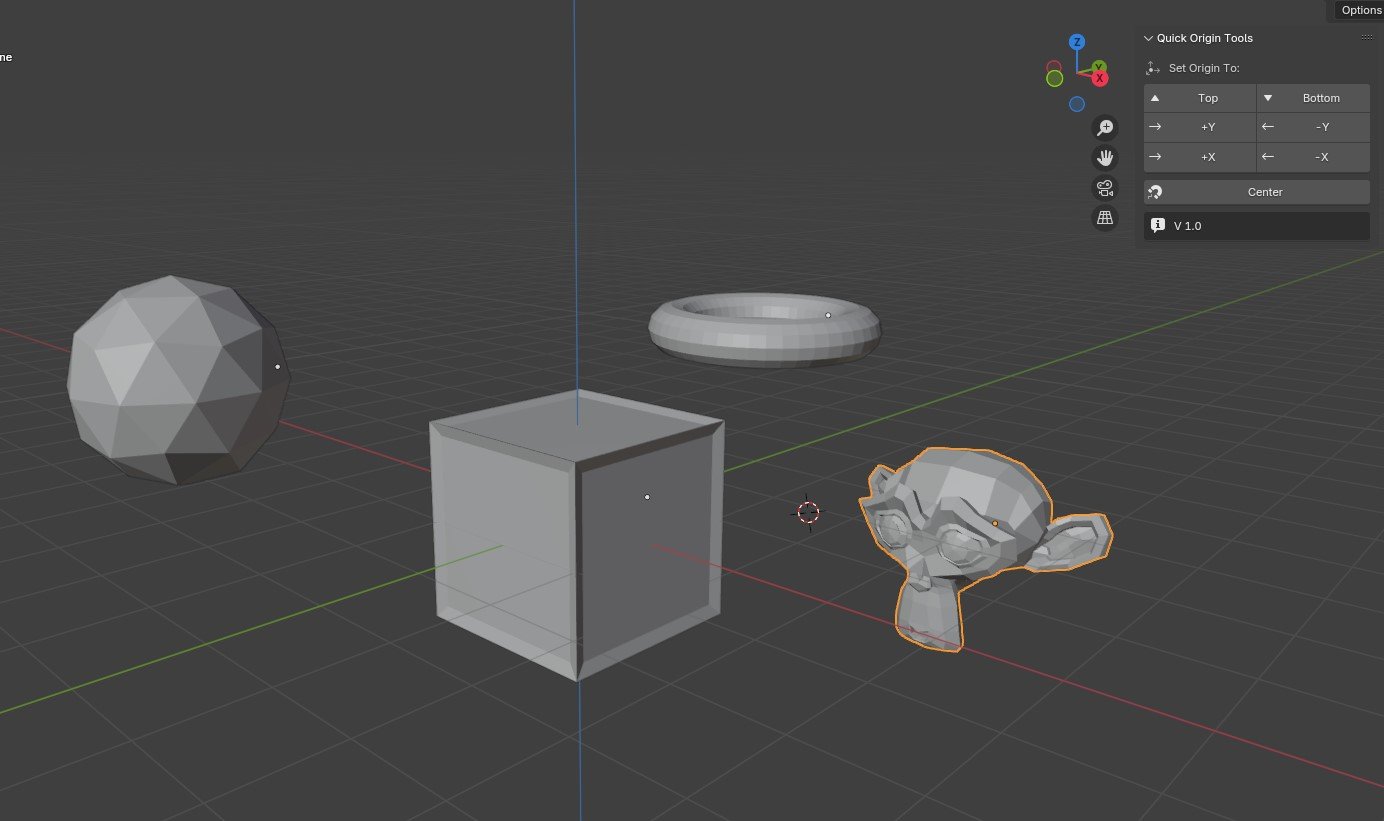Image resolution: width=1384 pixels, height=821 pixels.
Task: Toggle perspective with the grid icon
Action: click(1104, 217)
